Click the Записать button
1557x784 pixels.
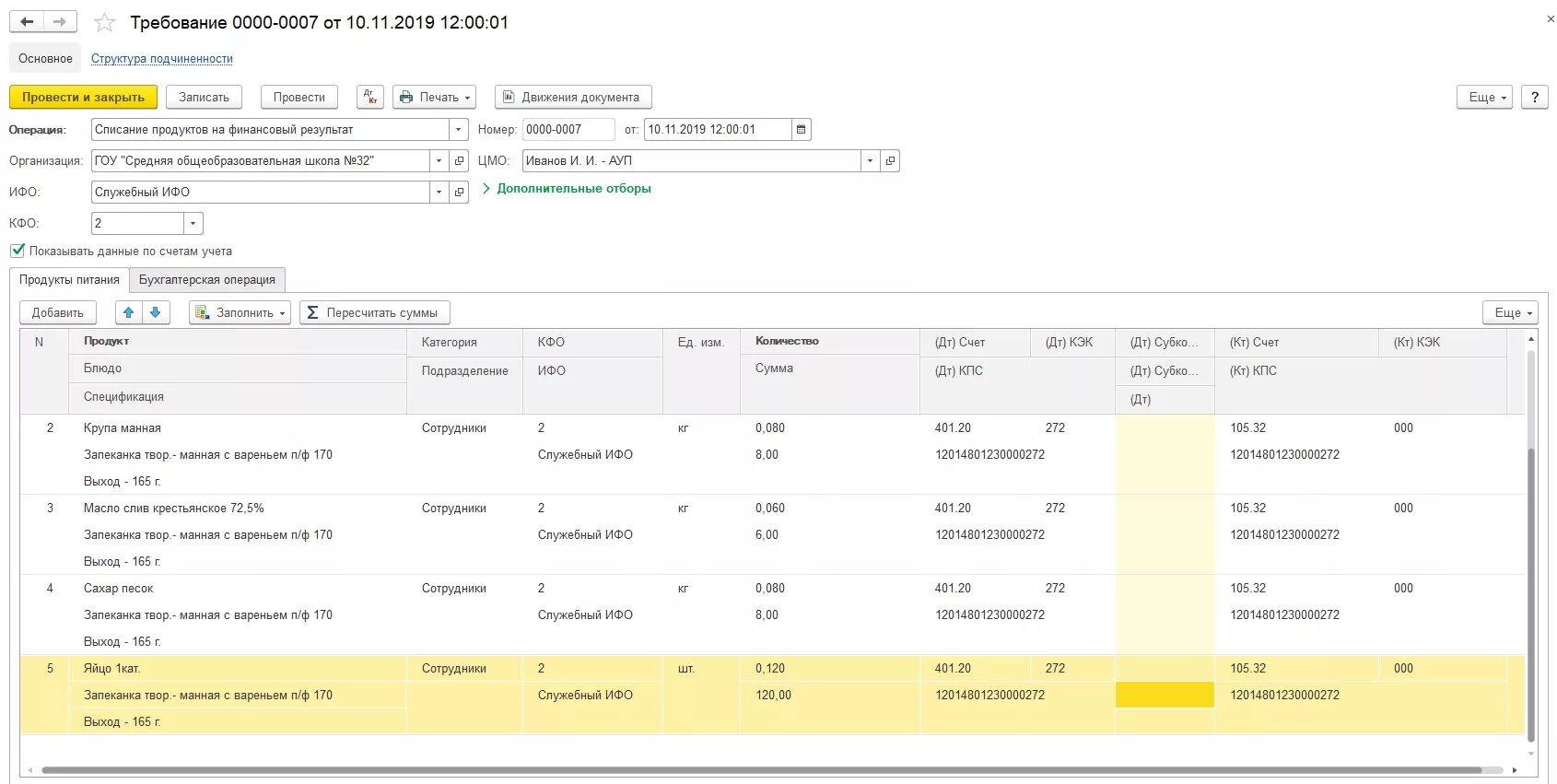click(x=205, y=97)
